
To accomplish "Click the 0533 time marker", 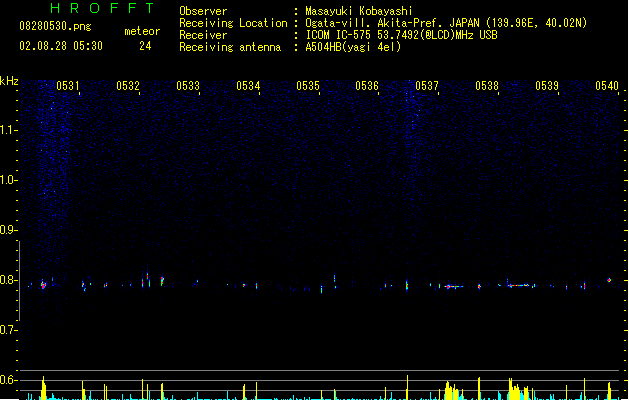I will point(188,86).
